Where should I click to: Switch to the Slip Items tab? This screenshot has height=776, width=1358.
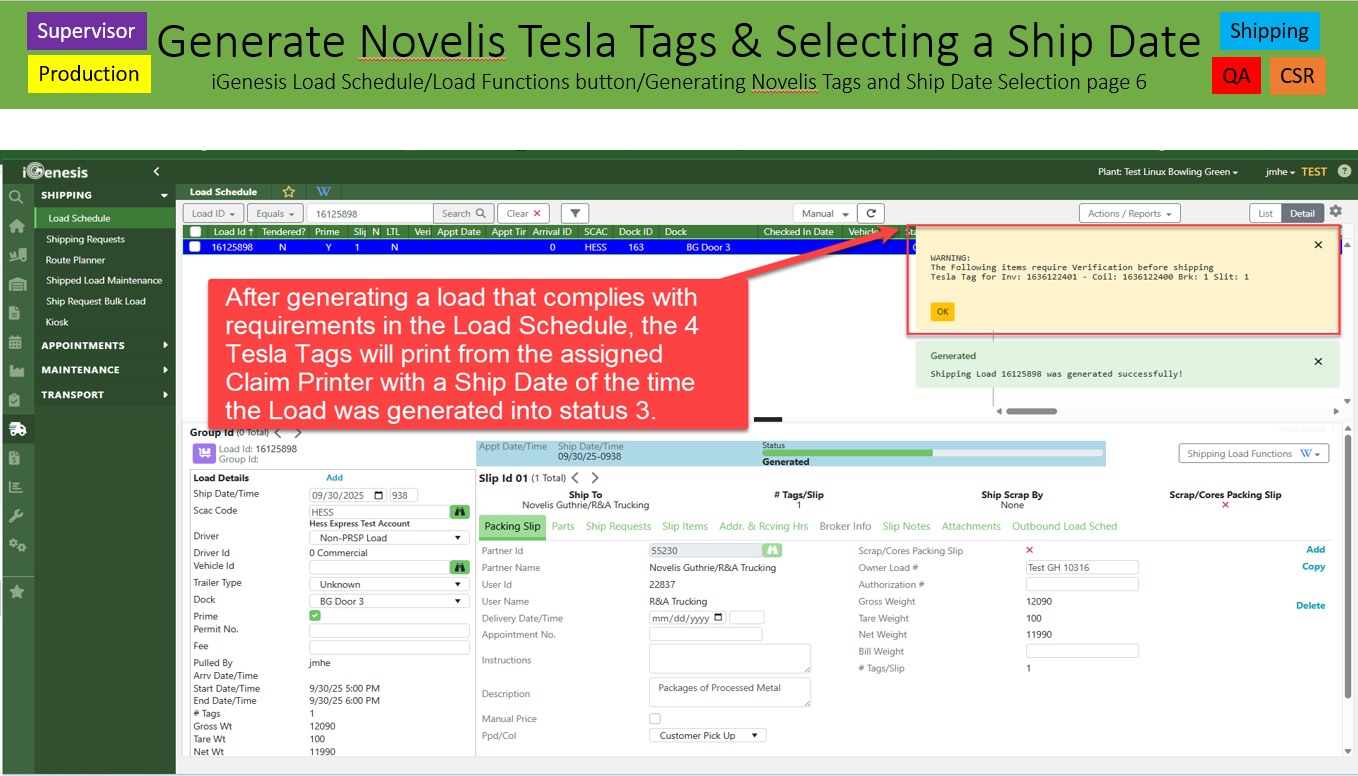(685, 526)
